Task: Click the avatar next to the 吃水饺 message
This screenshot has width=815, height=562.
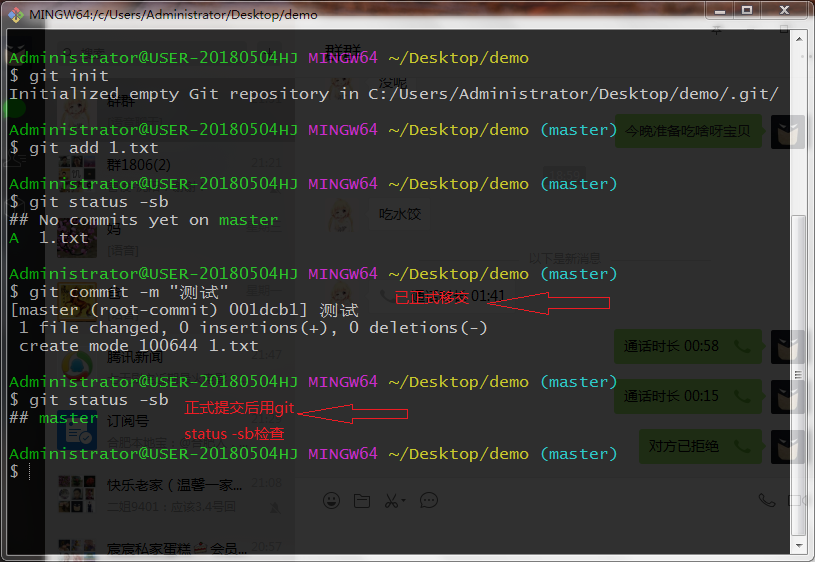Action: coord(340,216)
